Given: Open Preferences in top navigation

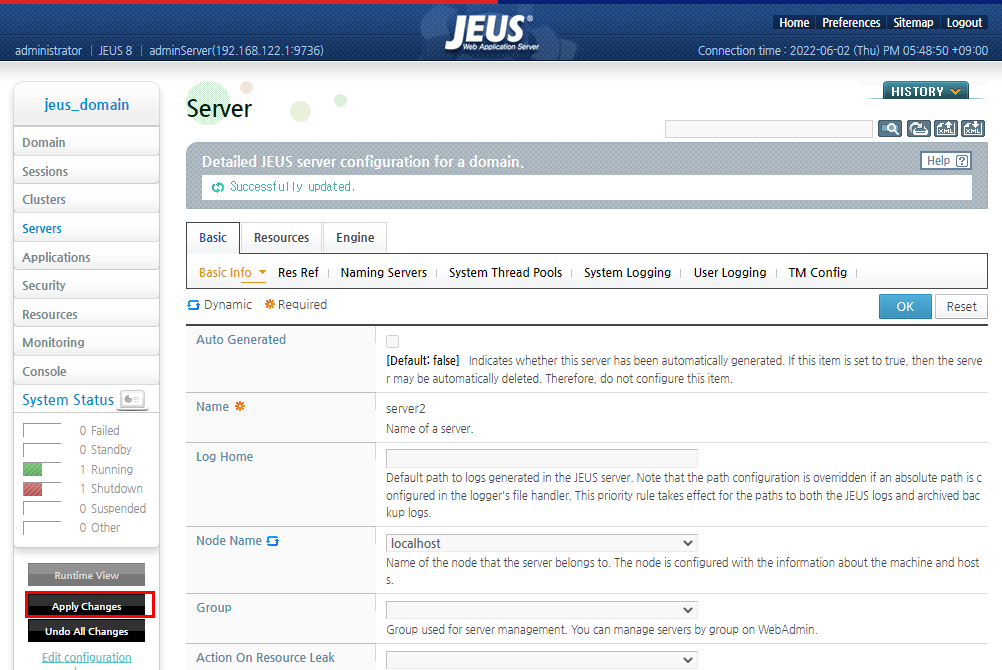Looking at the screenshot, I should tap(851, 22).
